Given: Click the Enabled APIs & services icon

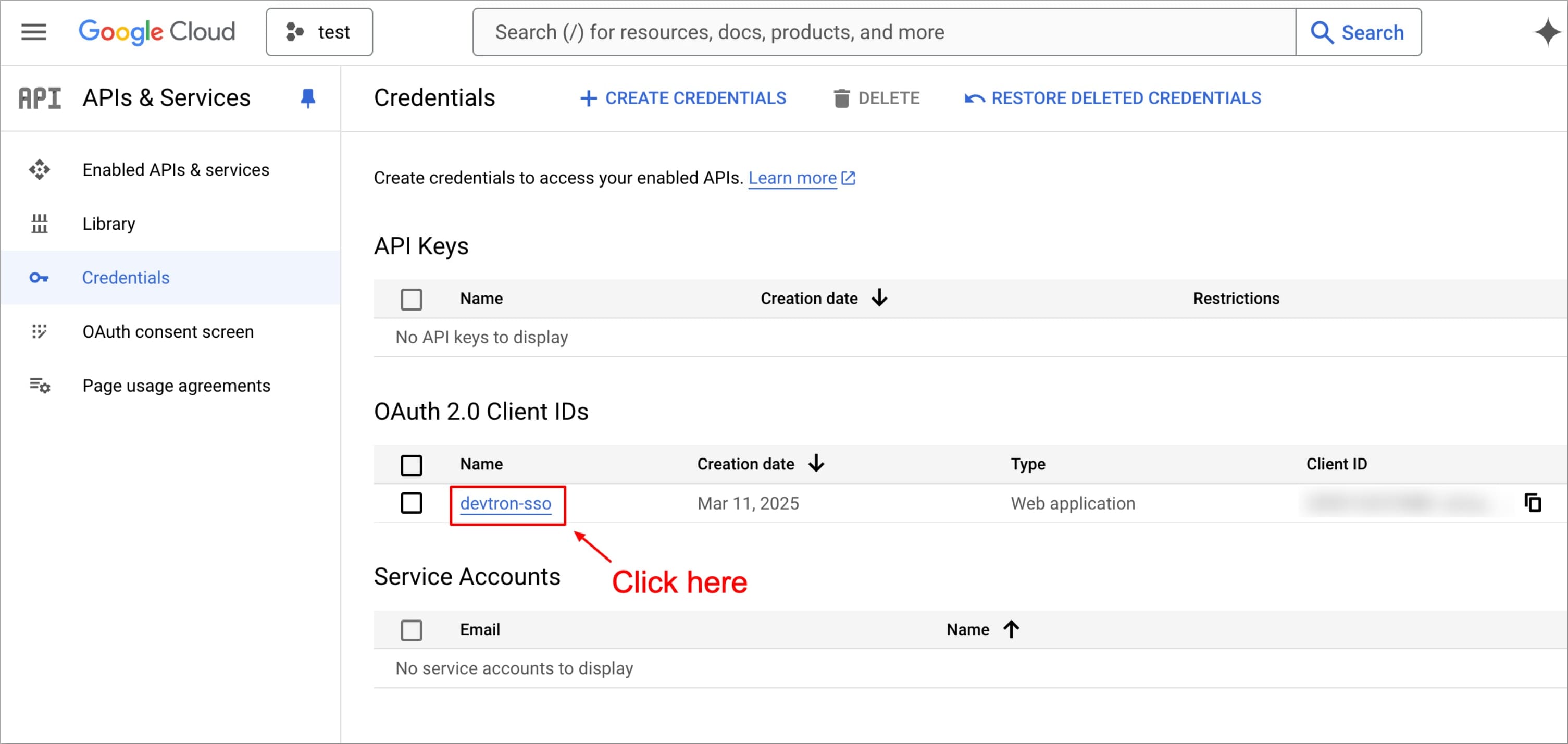Looking at the screenshot, I should pos(40,170).
